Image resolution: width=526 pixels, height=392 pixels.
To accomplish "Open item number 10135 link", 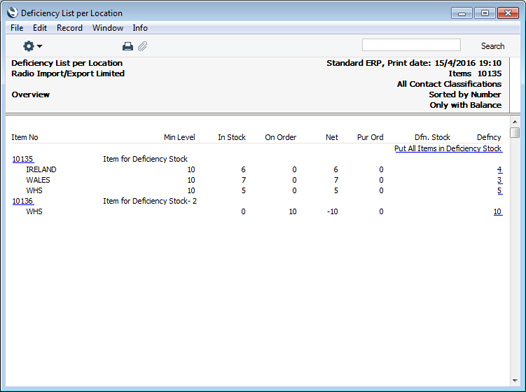I will click(23, 159).
